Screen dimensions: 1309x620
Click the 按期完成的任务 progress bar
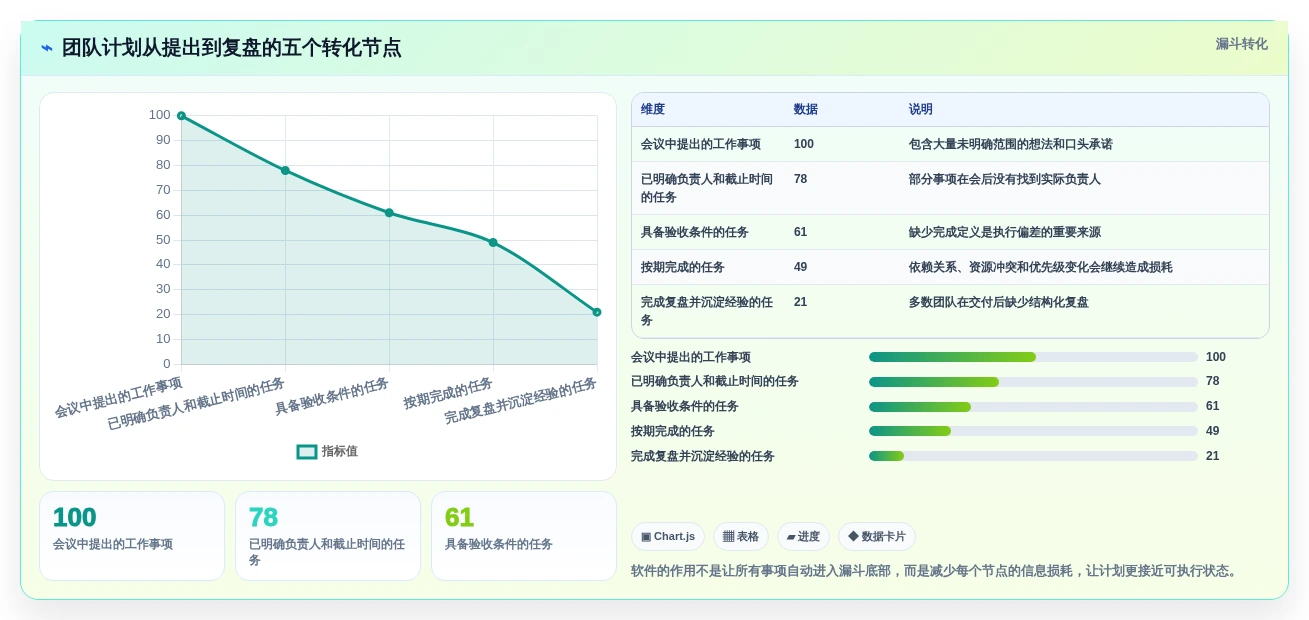pos(1033,431)
